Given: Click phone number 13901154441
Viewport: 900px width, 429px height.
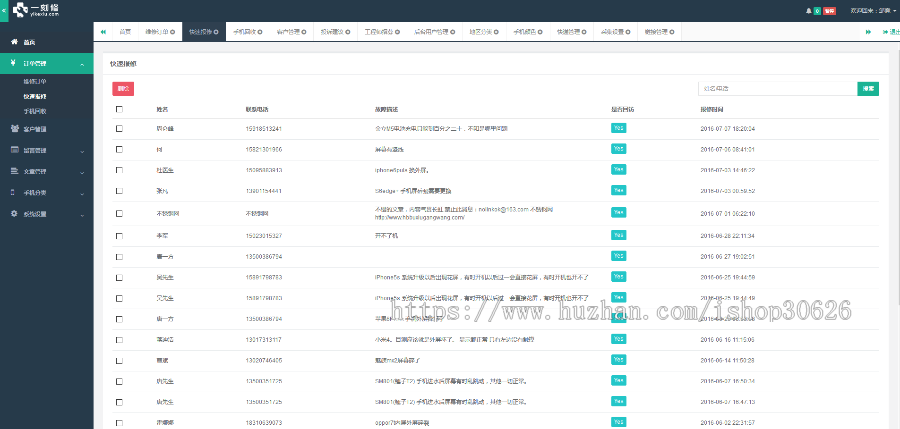Looking at the screenshot, I should (263, 191).
